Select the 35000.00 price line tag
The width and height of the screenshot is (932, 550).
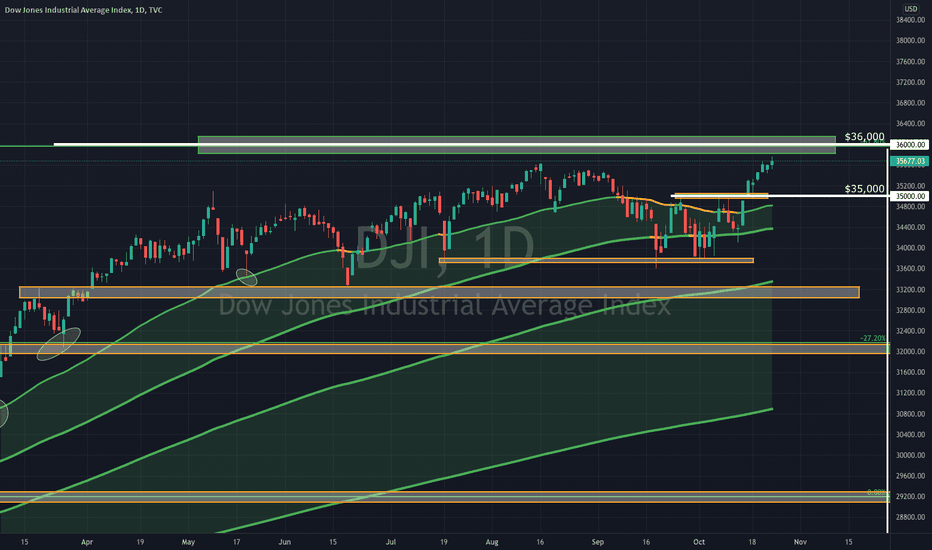910,196
